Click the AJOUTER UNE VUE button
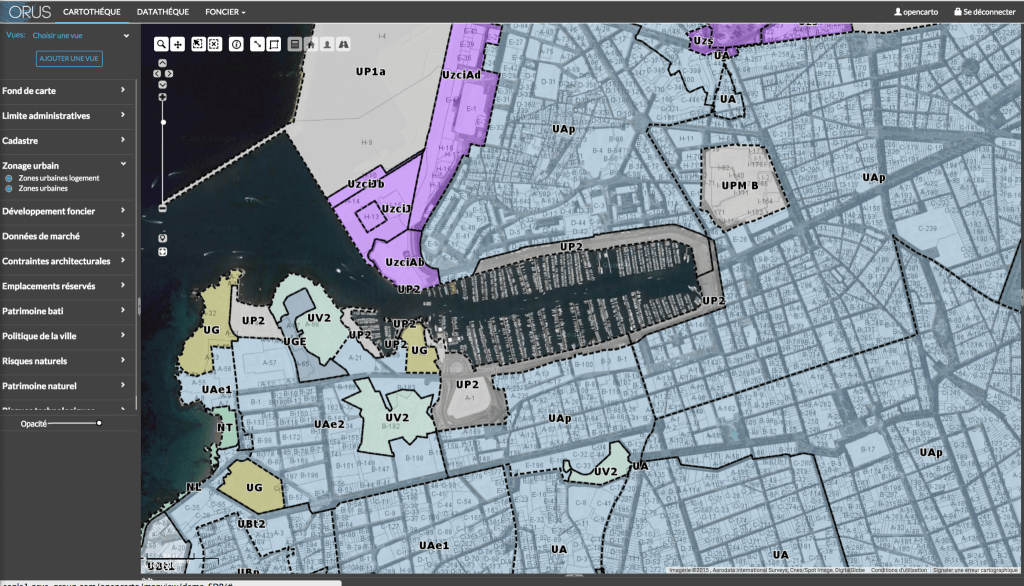This screenshot has height=586, width=1024. pos(69,58)
